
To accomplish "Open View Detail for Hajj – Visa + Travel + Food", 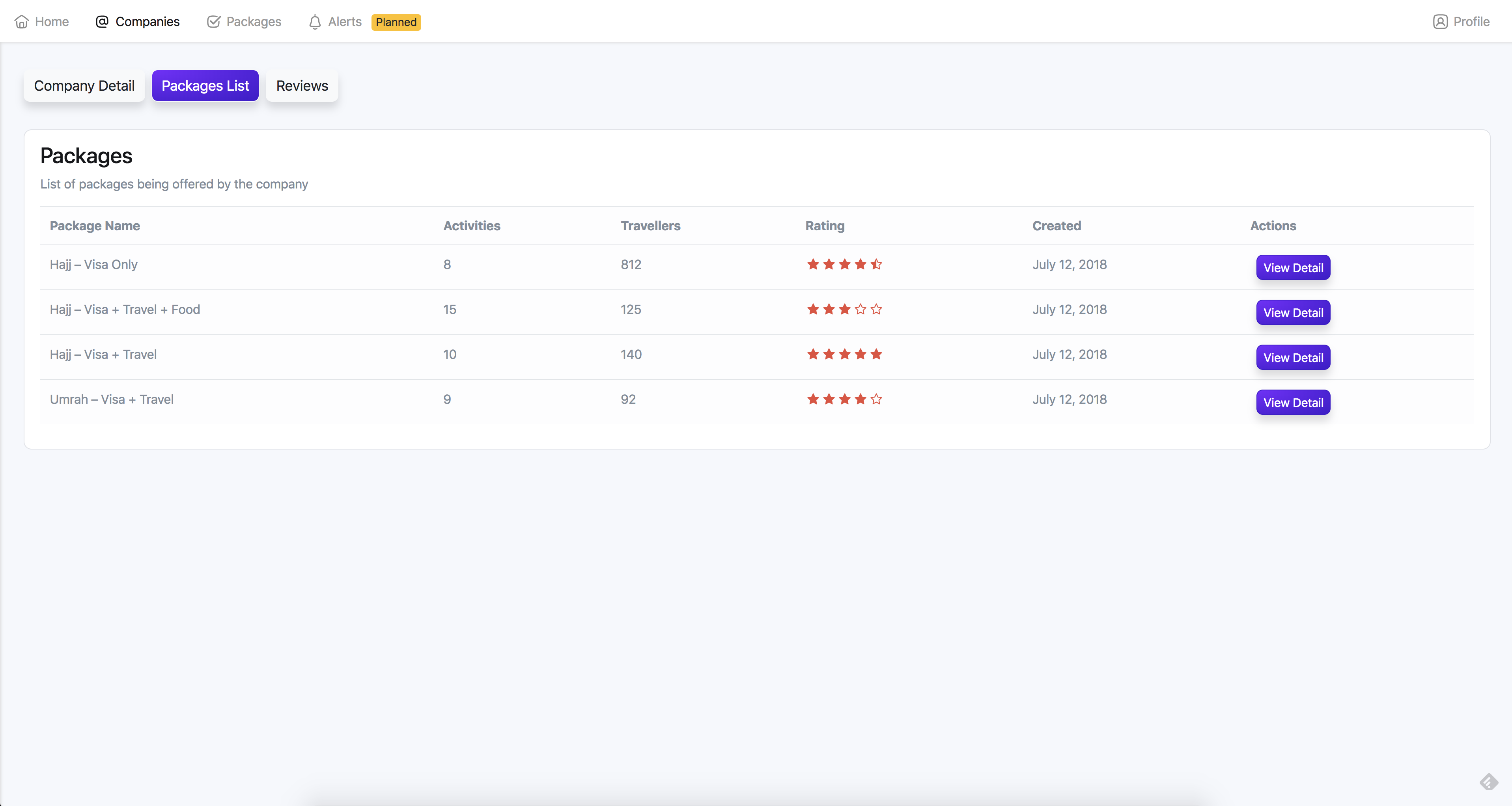I will [x=1293, y=313].
